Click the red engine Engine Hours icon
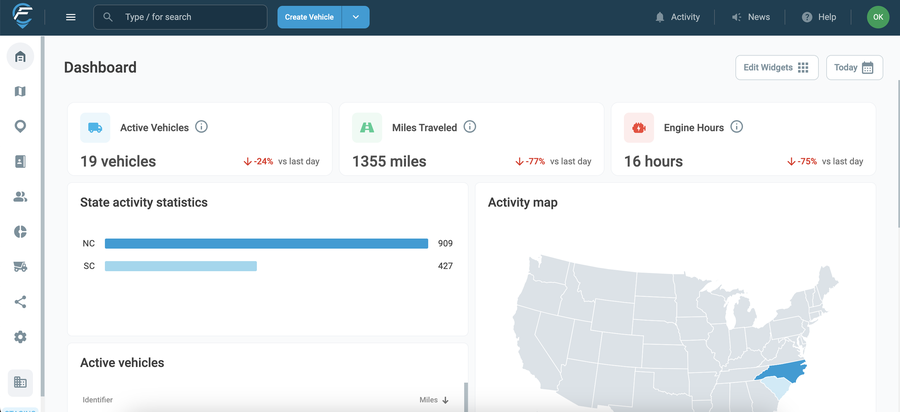The image size is (900, 412). 639,127
